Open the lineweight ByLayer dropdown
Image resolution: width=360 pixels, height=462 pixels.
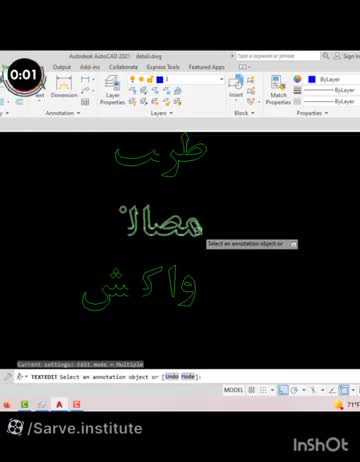[331, 90]
